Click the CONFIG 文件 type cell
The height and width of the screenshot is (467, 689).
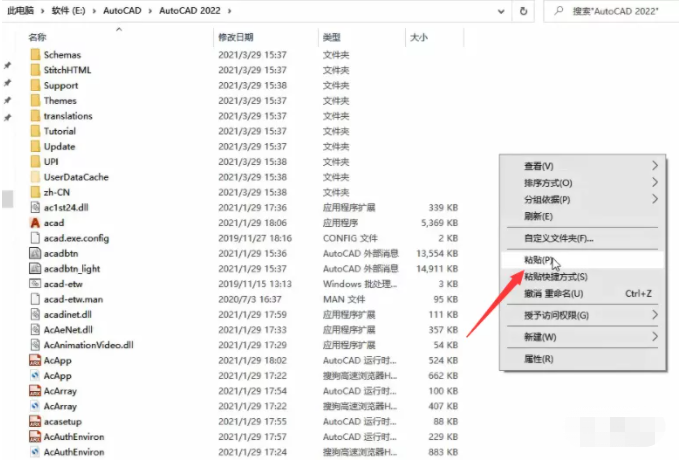[350, 239]
